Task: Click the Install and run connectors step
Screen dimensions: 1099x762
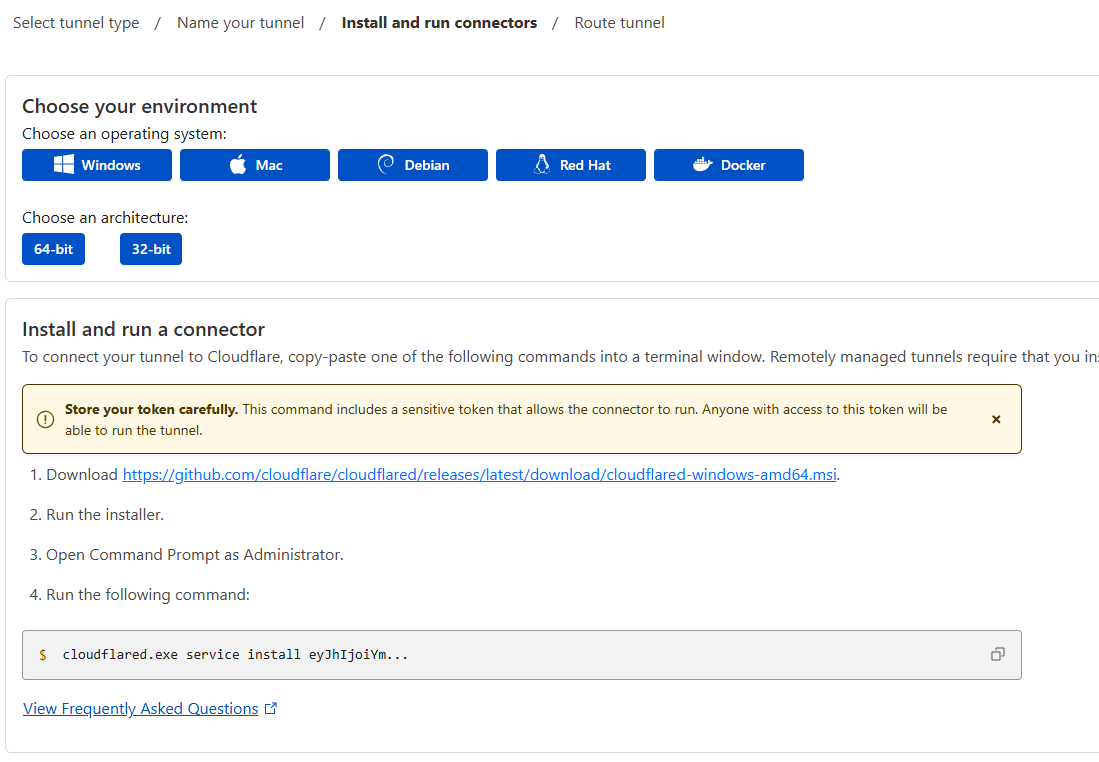Action: pyautogui.click(x=439, y=22)
